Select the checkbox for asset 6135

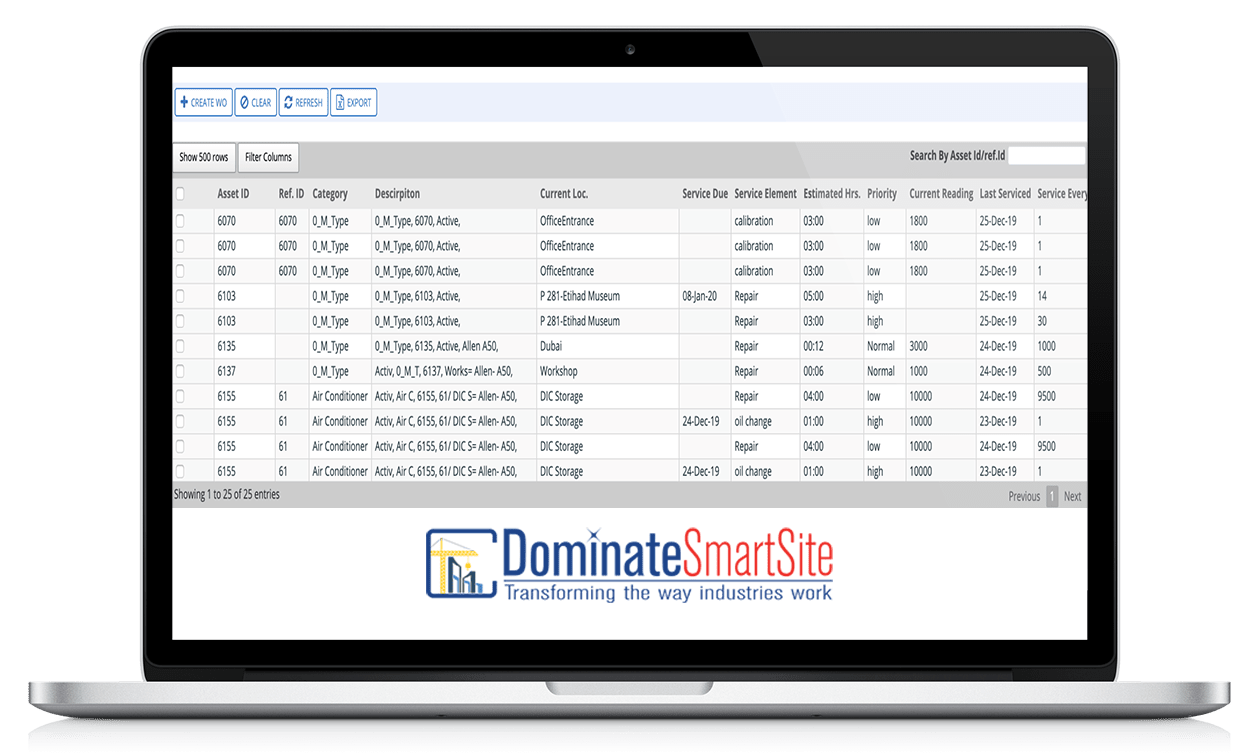179,346
